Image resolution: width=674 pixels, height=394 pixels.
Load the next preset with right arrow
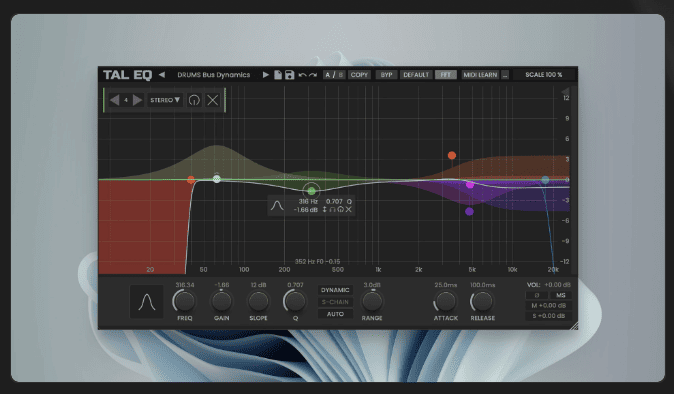pos(266,75)
